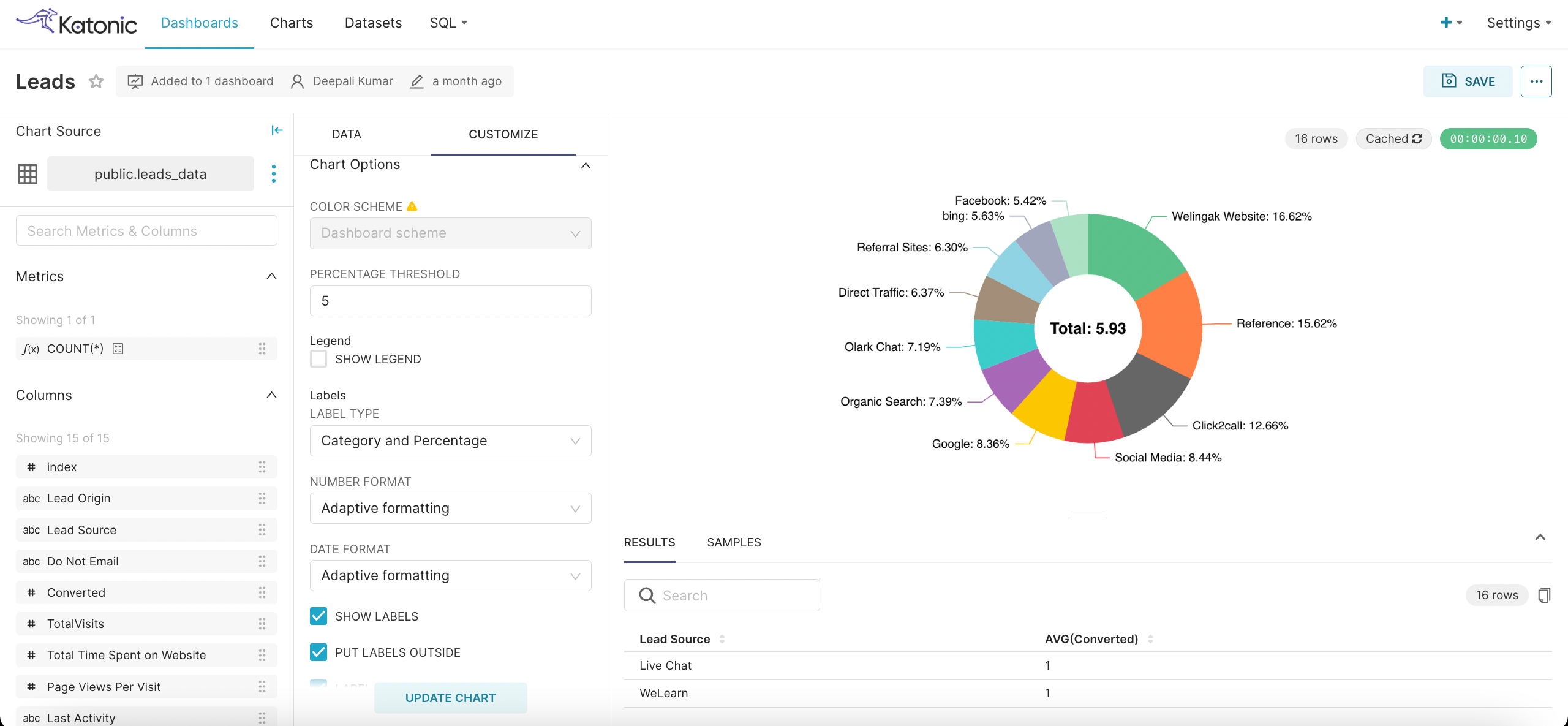Viewport: 1568px width, 726px height.
Task: Select the CUSTOMIZE tab
Action: click(x=503, y=134)
